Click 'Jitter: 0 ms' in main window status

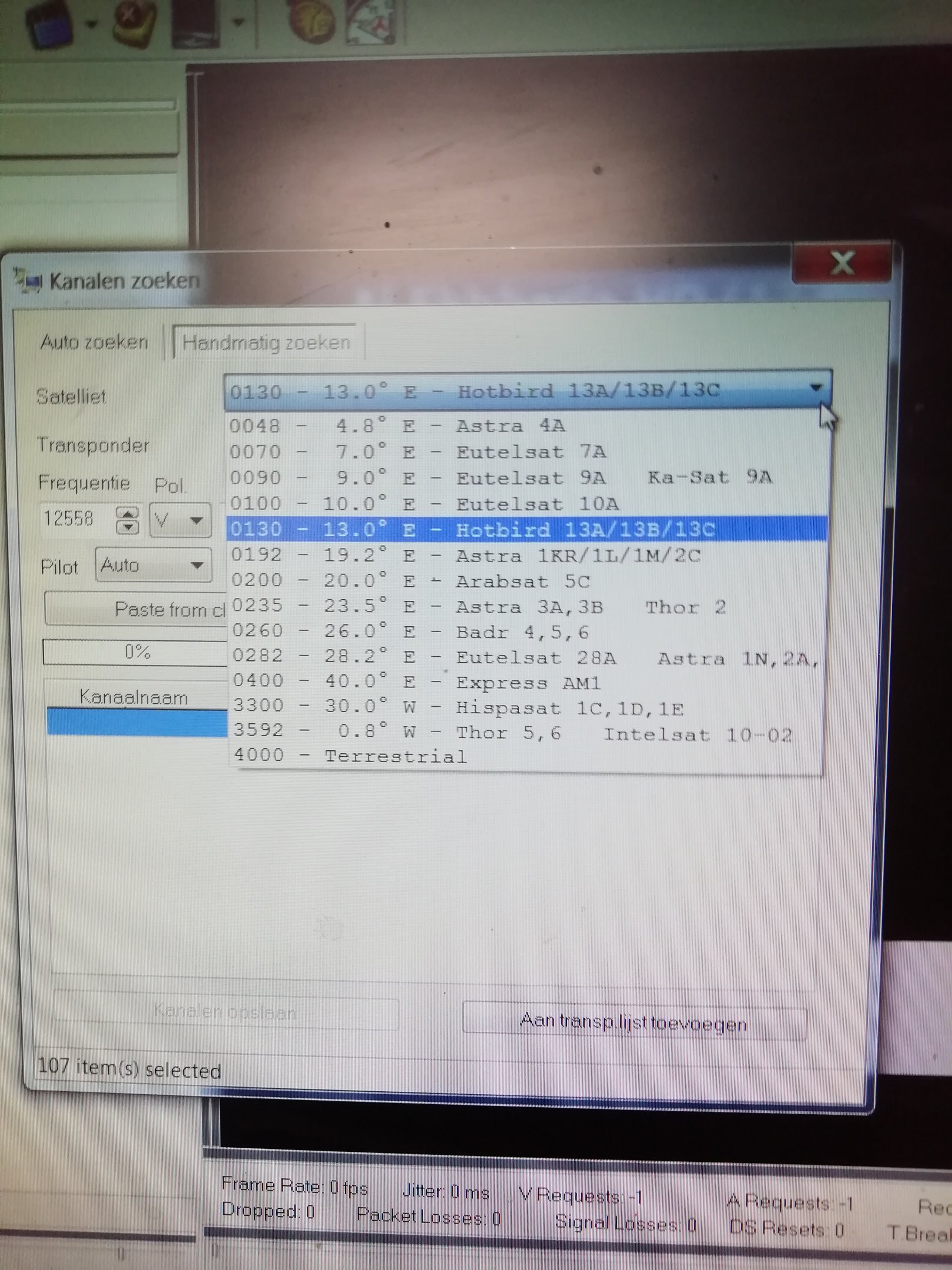(x=446, y=1191)
